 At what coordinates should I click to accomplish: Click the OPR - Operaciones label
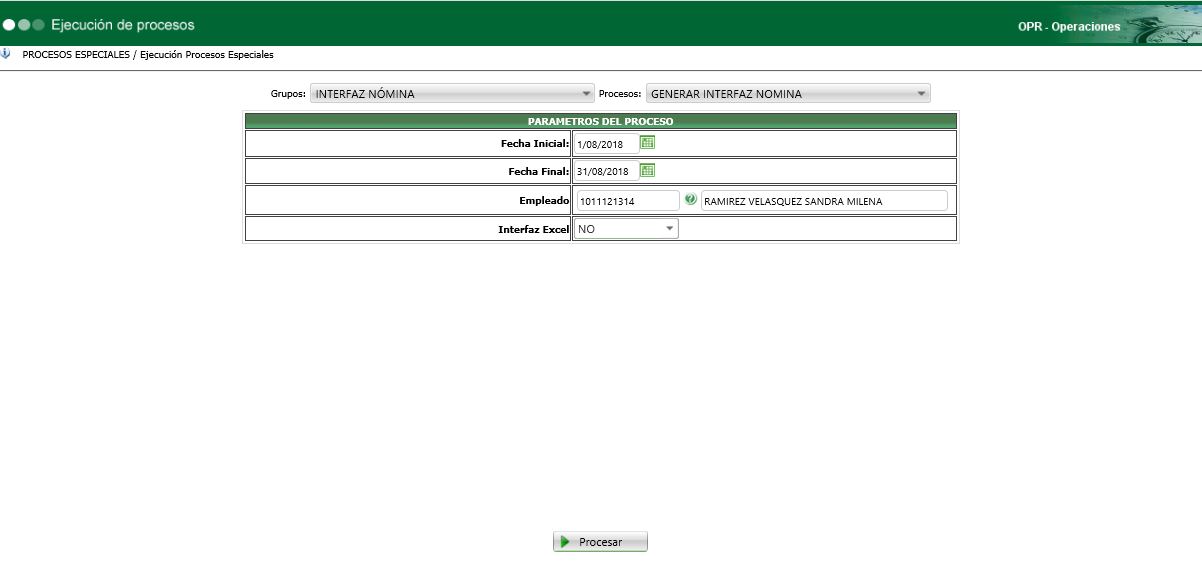[1069, 27]
